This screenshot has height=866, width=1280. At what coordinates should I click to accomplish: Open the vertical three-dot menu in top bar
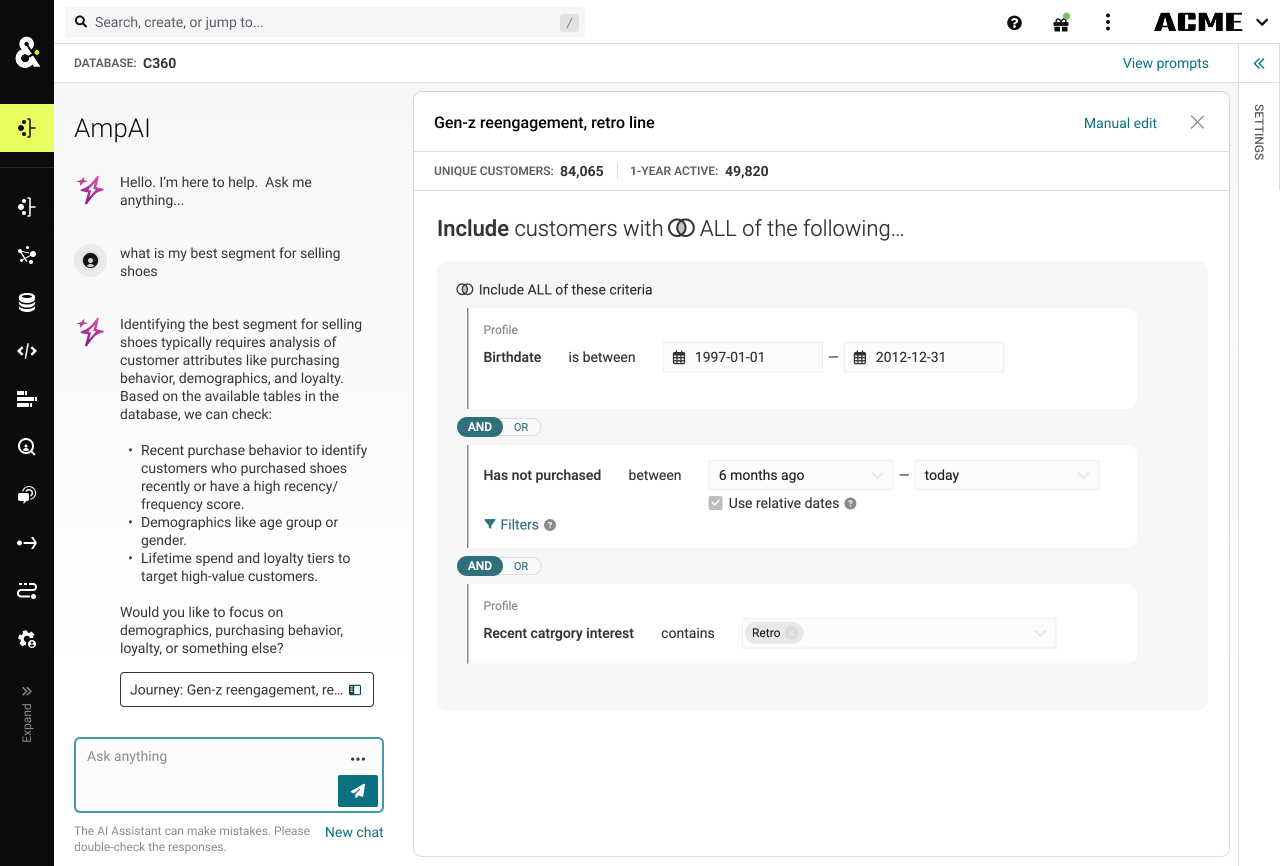pyautogui.click(x=1108, y=22)
